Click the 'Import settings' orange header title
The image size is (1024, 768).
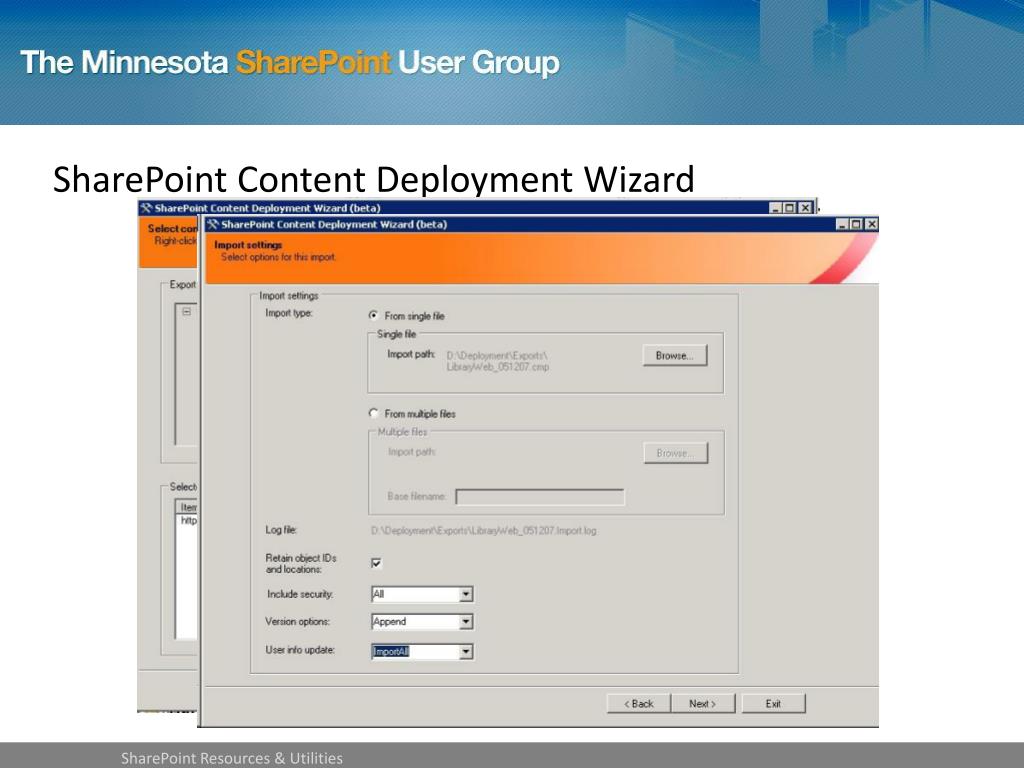[x=248, y=245]
